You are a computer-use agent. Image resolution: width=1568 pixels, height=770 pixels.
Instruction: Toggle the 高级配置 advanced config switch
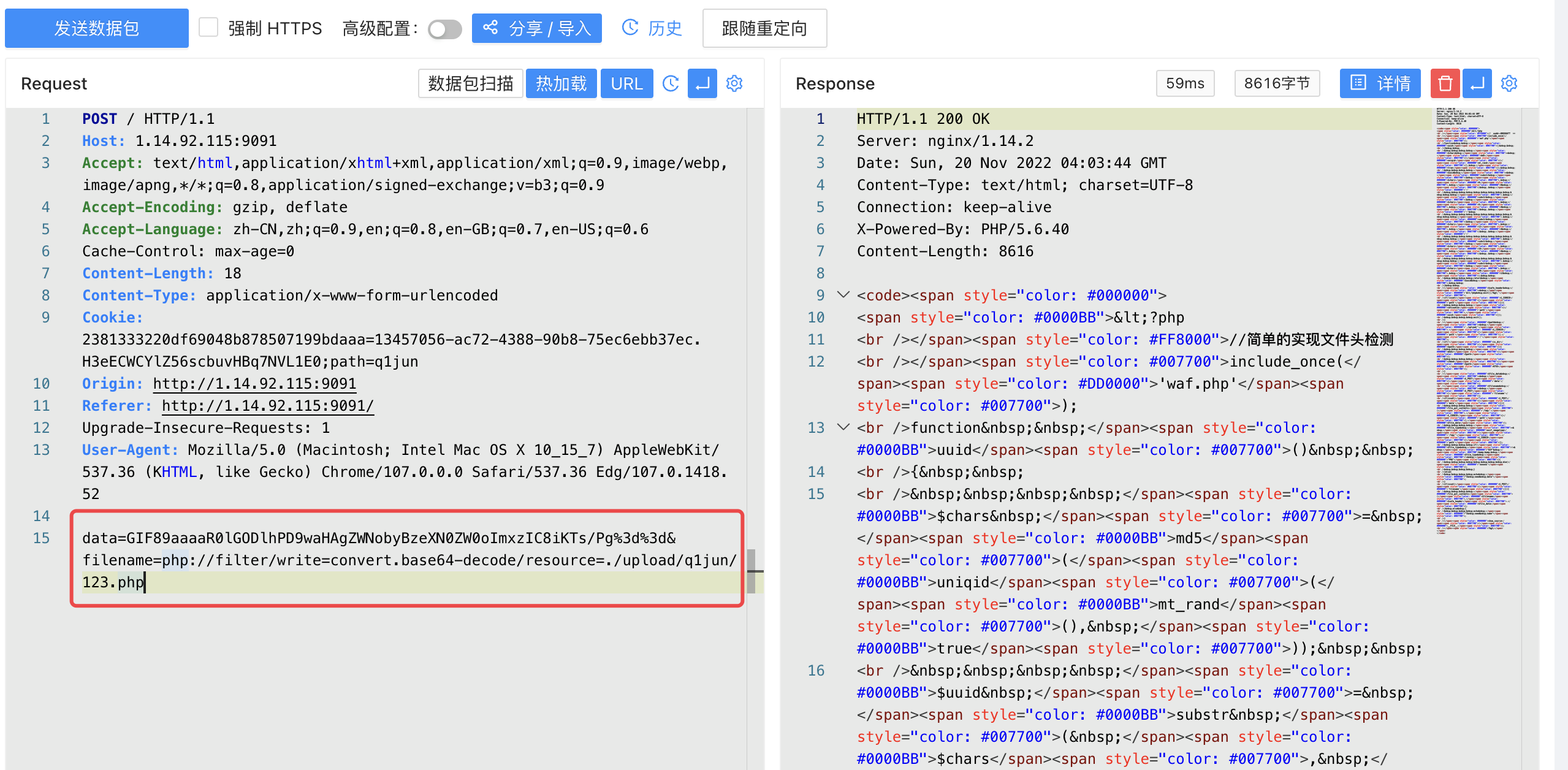coord(444,29)
